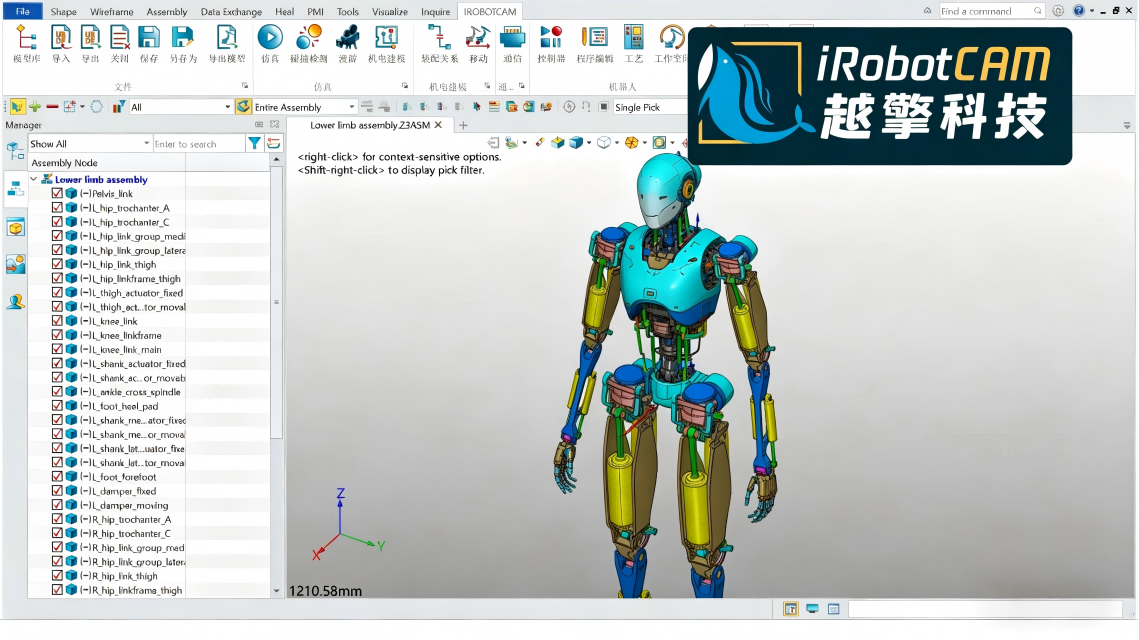Viewport: 1139px width, 640px height.
Task: Expand the 文件 group dialog launcher
Action: click(x=245, y=86)
